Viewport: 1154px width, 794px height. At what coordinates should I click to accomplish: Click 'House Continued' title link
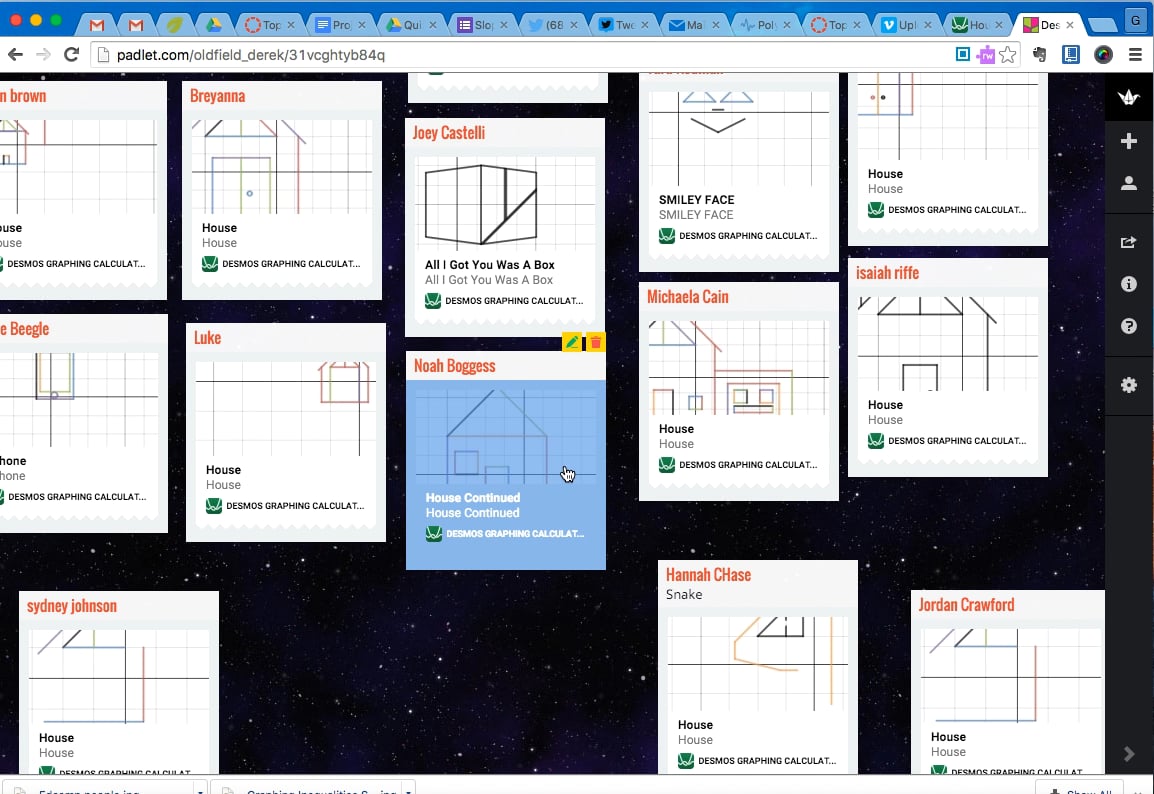[472, 498]
